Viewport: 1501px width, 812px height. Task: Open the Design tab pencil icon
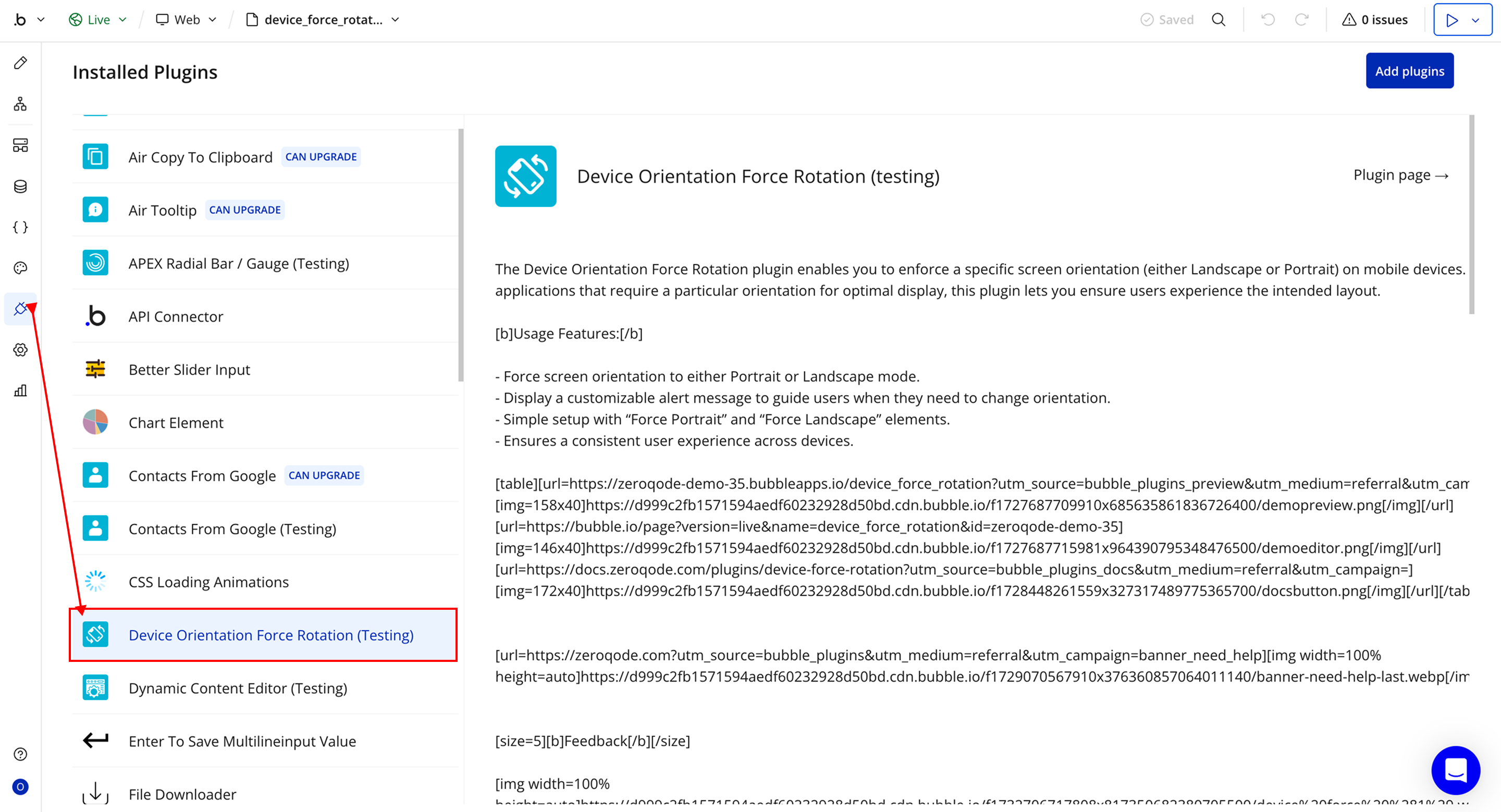(x=20, y=63)
